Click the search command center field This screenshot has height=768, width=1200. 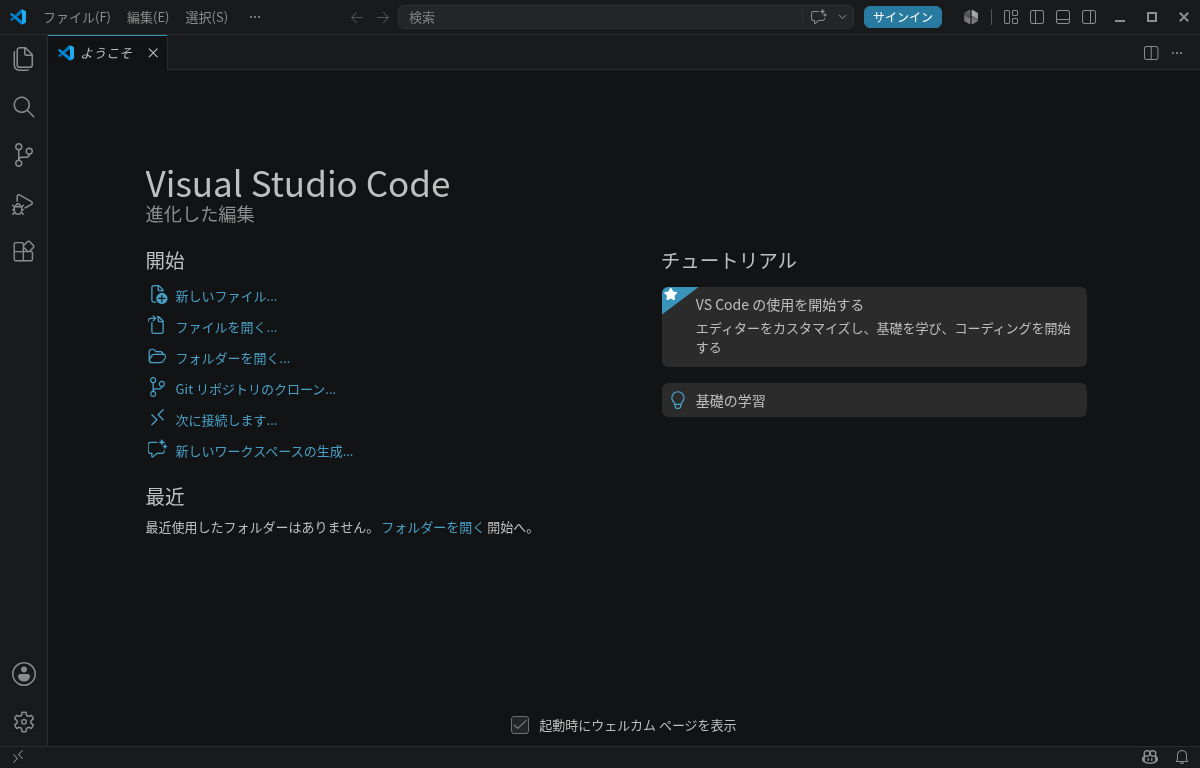(x=626, y=17)
